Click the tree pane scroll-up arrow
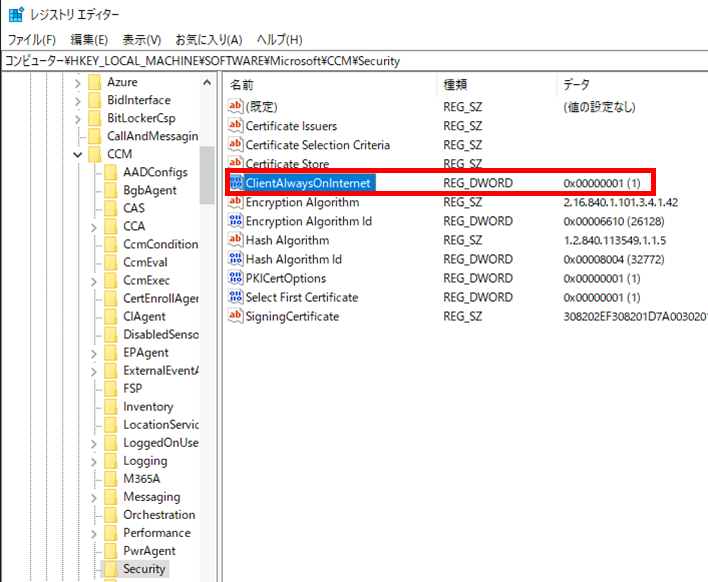708x582 pixels. tap(207, 83)
